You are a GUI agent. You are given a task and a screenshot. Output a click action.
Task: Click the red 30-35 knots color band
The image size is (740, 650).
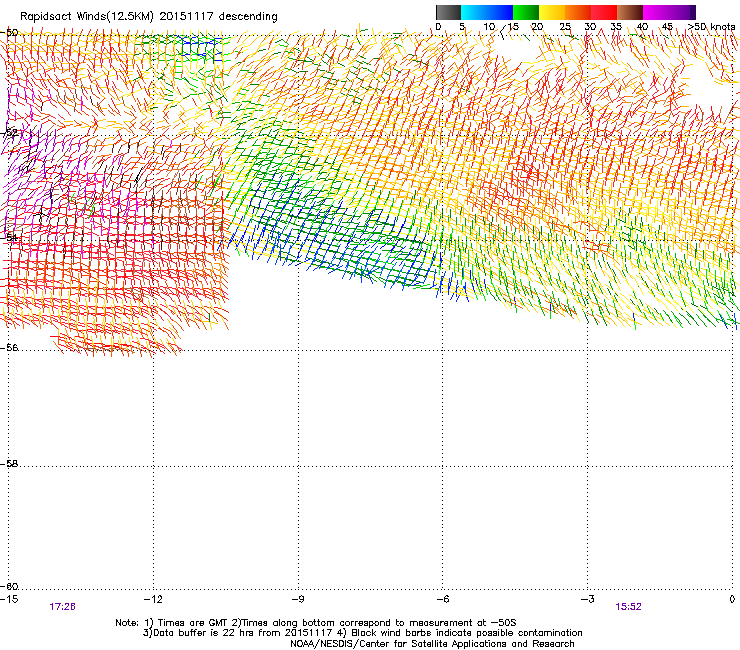(604, 12)
